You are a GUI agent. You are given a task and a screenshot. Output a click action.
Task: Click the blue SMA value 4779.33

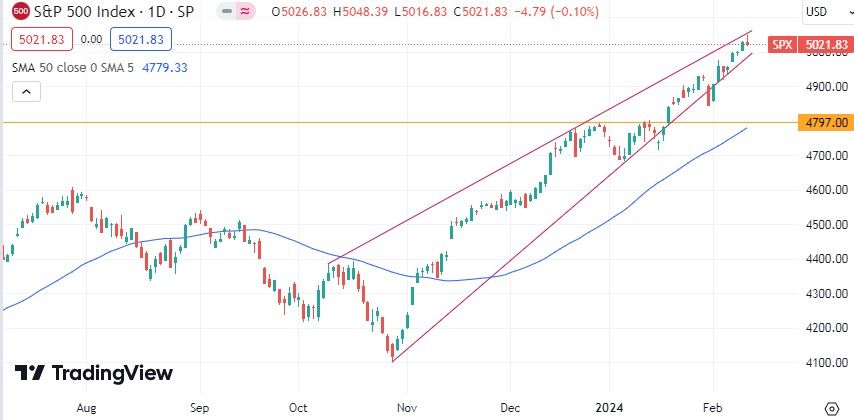tap(168, 67)
